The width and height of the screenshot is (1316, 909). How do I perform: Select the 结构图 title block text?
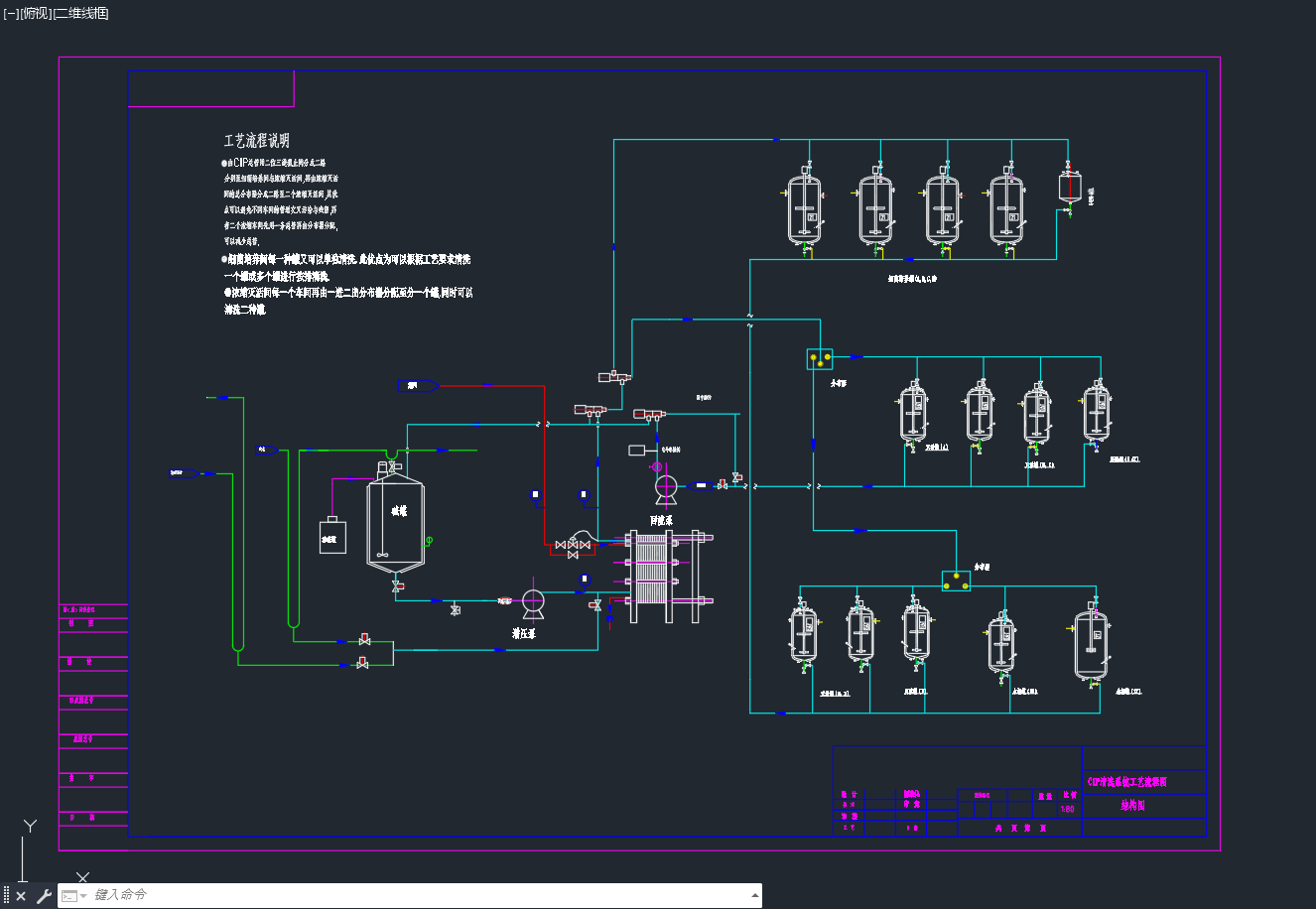pyautogui.click(x=1132, y=806)
